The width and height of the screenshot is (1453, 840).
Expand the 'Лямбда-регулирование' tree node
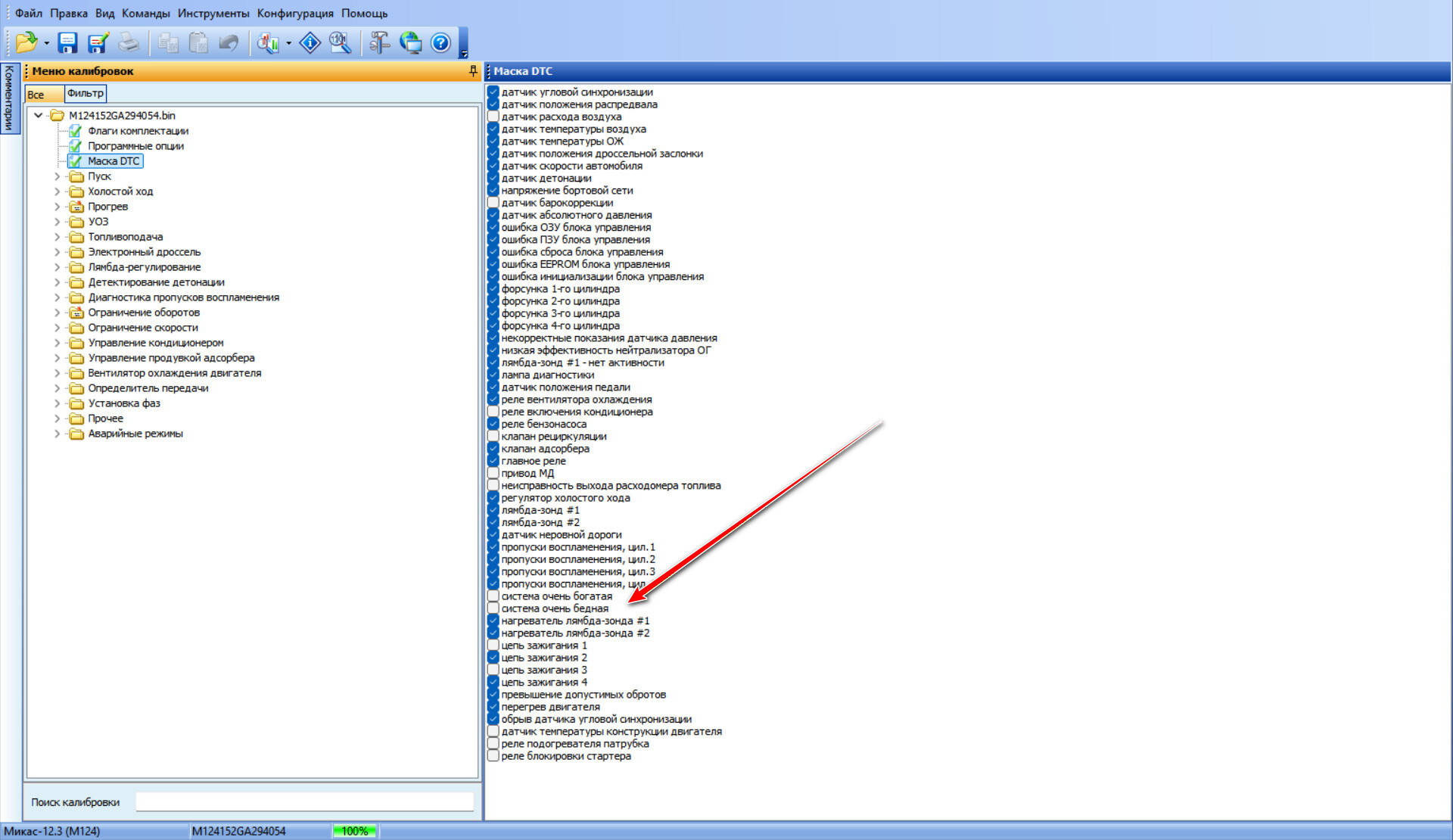57,267
